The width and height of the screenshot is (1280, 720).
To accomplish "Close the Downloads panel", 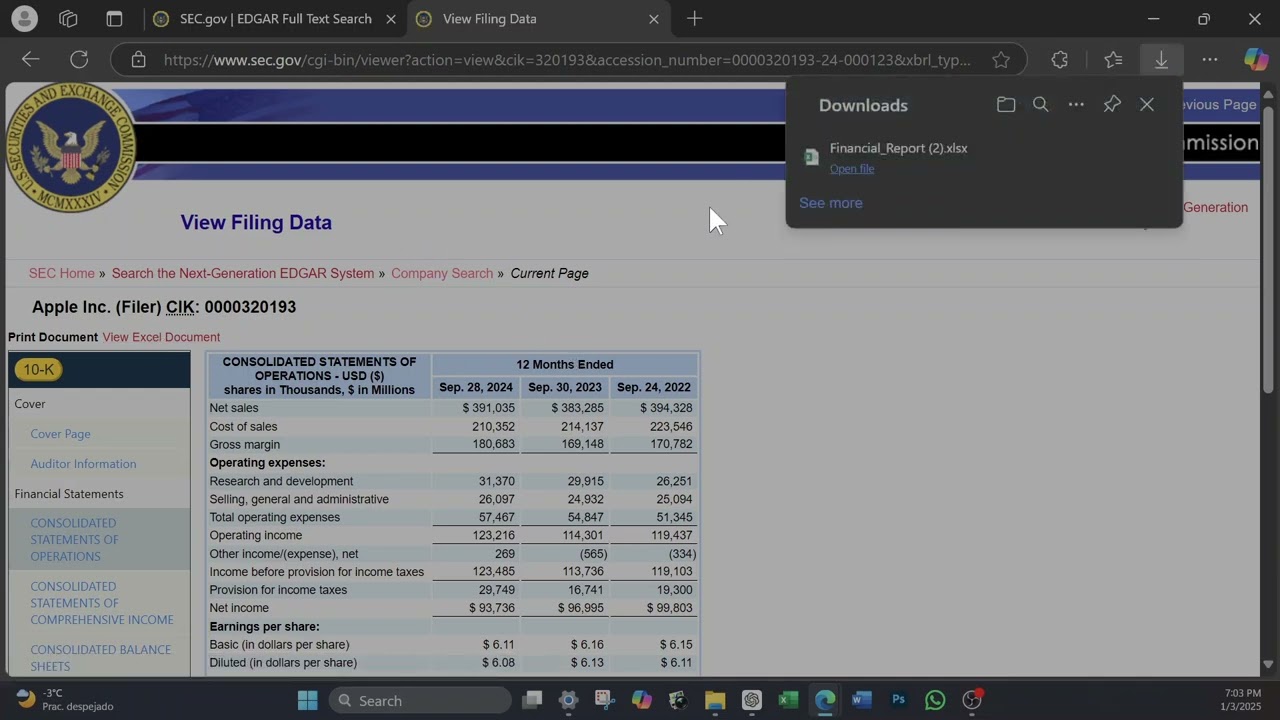I will [x=1147, y=105].
